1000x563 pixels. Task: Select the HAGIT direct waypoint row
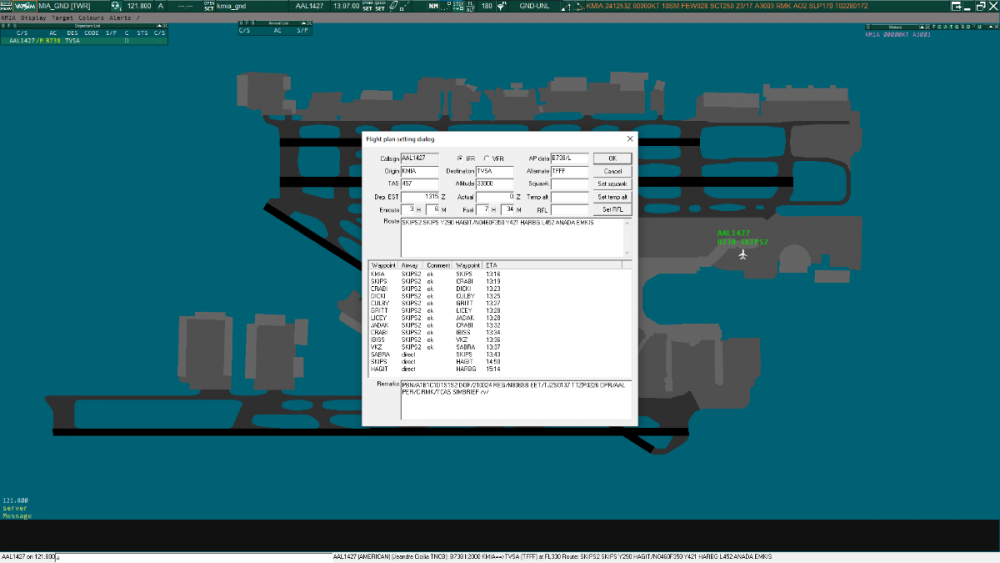coord(499,369)
